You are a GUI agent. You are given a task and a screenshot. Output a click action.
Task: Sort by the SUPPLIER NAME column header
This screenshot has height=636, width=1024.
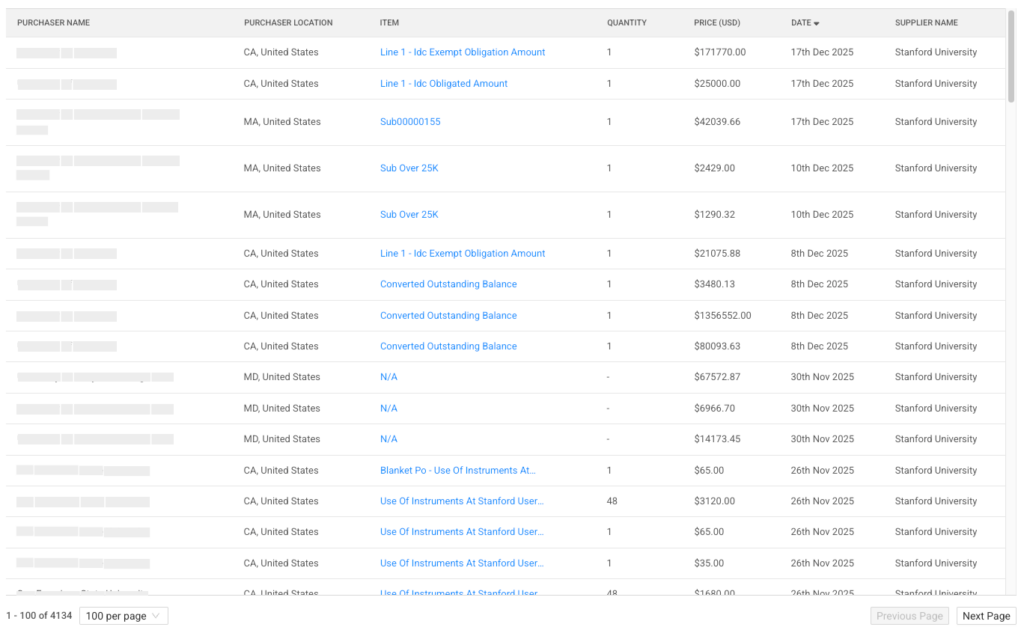point(926,23)
